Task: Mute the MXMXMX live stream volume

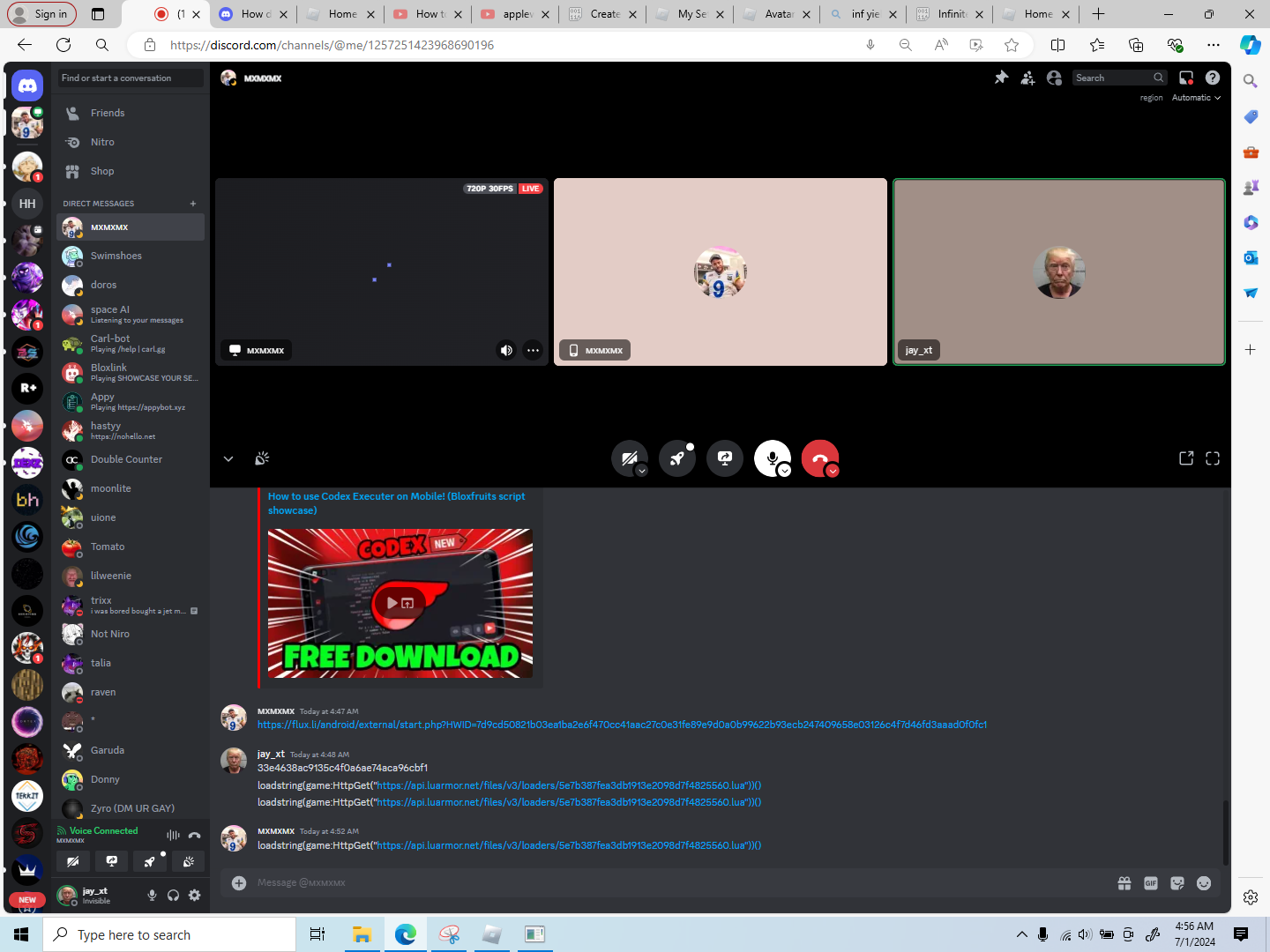Action: [x=506, y=350]
